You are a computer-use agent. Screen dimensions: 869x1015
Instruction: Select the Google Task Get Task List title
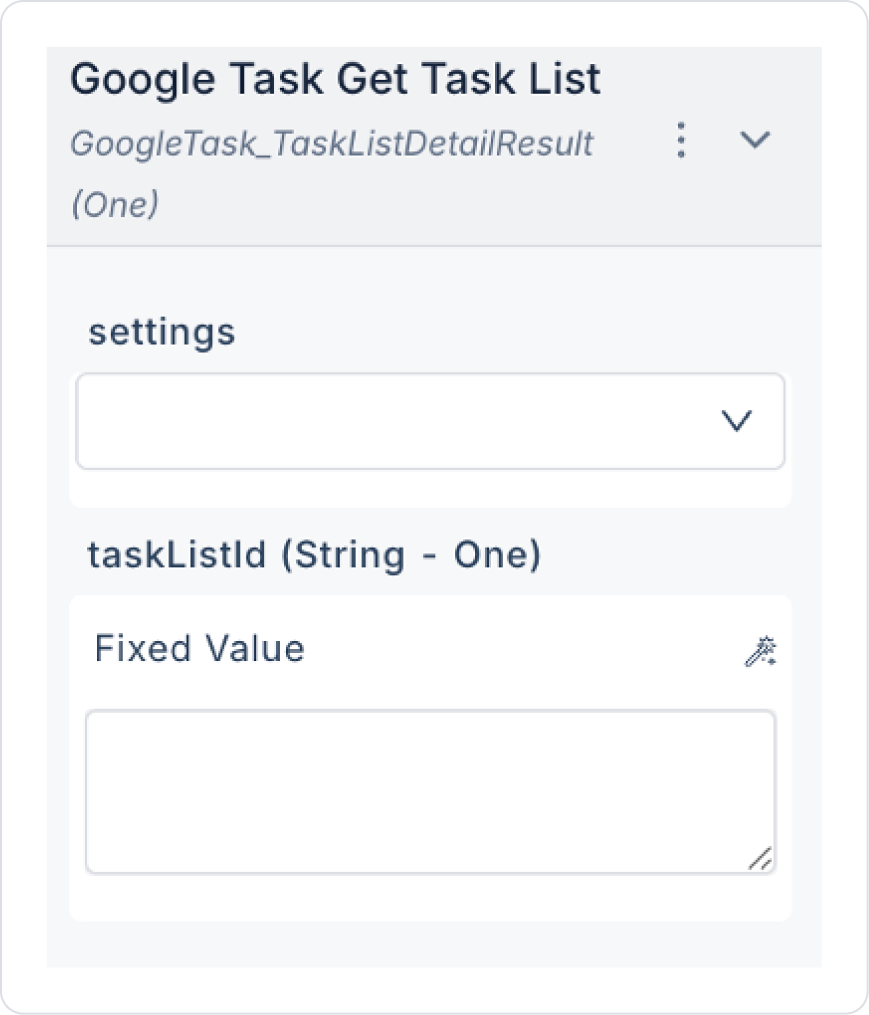[335, 79]
